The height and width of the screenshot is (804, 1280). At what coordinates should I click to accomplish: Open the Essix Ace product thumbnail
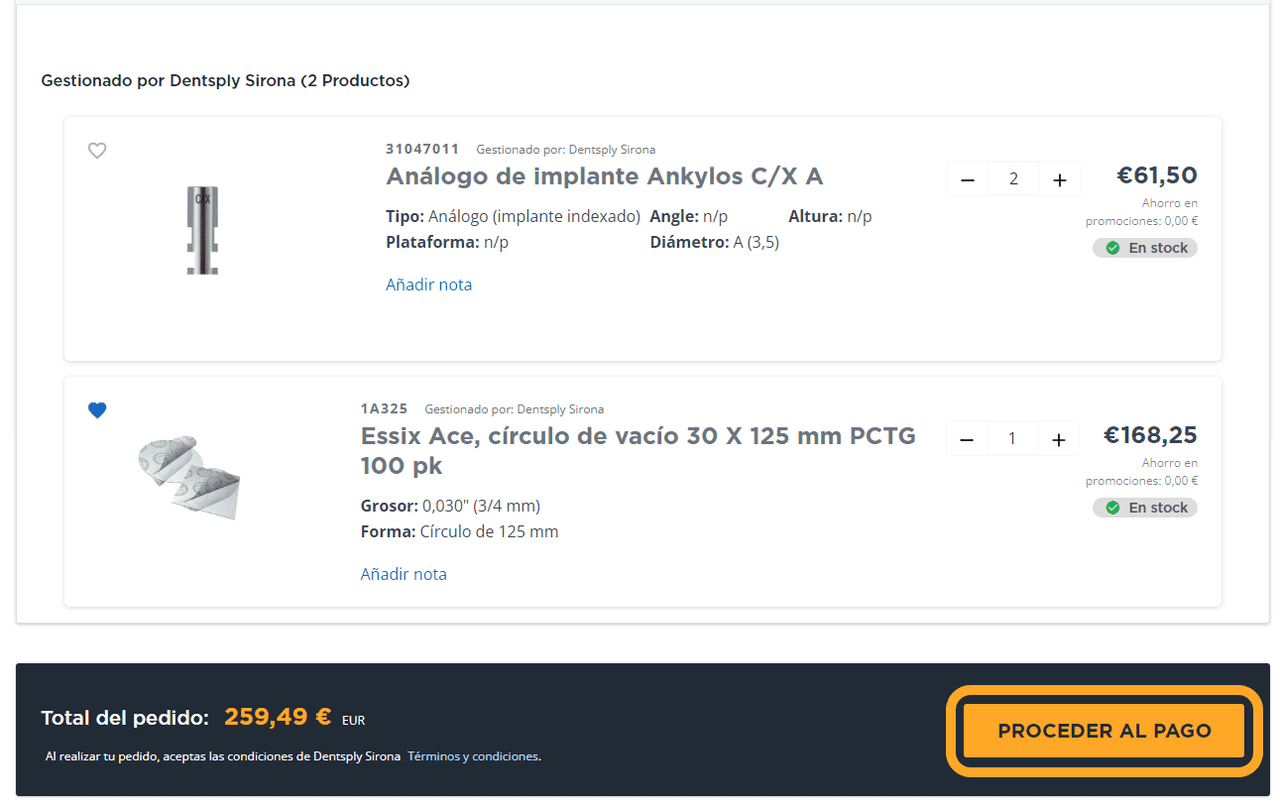point(189,477)
